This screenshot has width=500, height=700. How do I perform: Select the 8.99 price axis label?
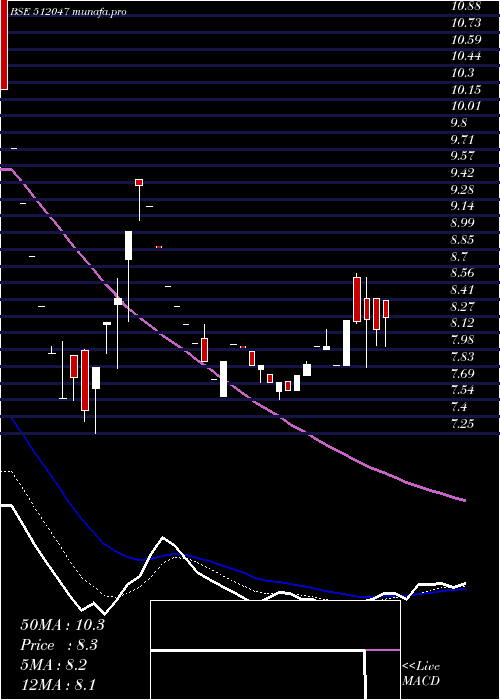462,223
